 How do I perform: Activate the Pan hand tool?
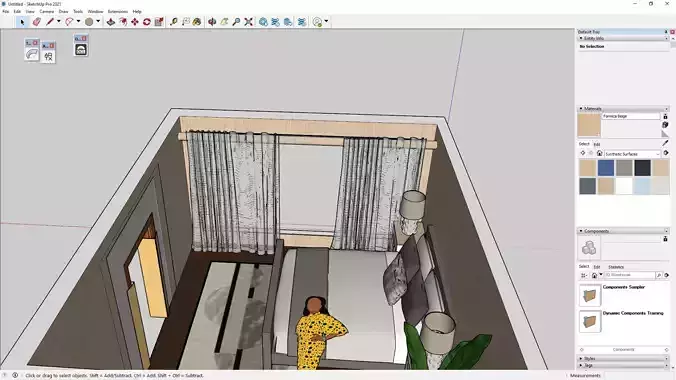click(x=224, y=22)
